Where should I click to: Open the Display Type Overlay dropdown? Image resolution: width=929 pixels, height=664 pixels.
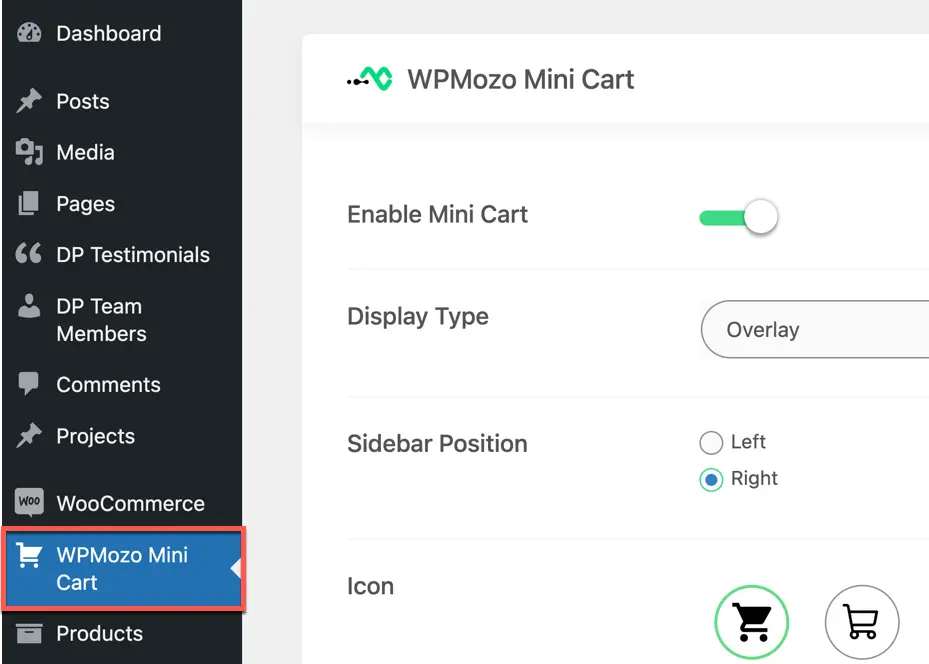(815, 329)
